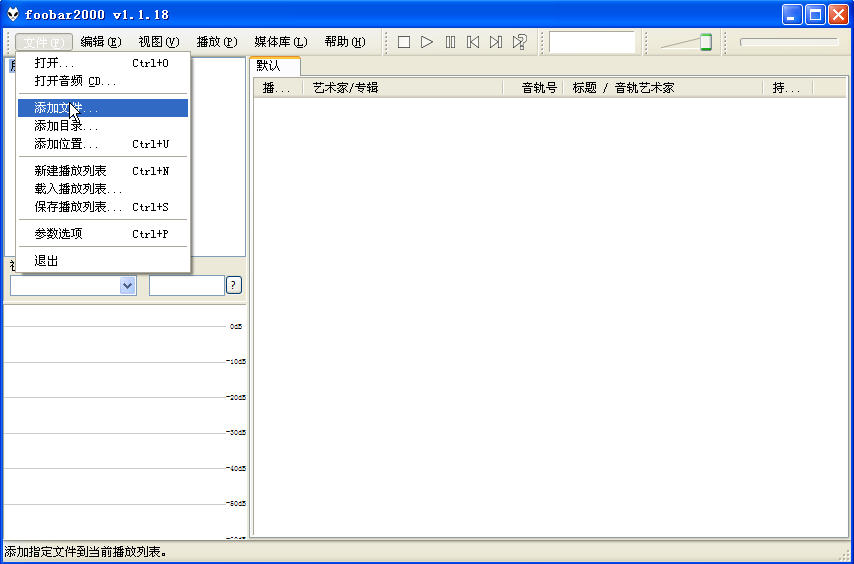Switch to the 默认 playlist tab
The width and height of the screenshot is (854, 564).
[270, 66]
